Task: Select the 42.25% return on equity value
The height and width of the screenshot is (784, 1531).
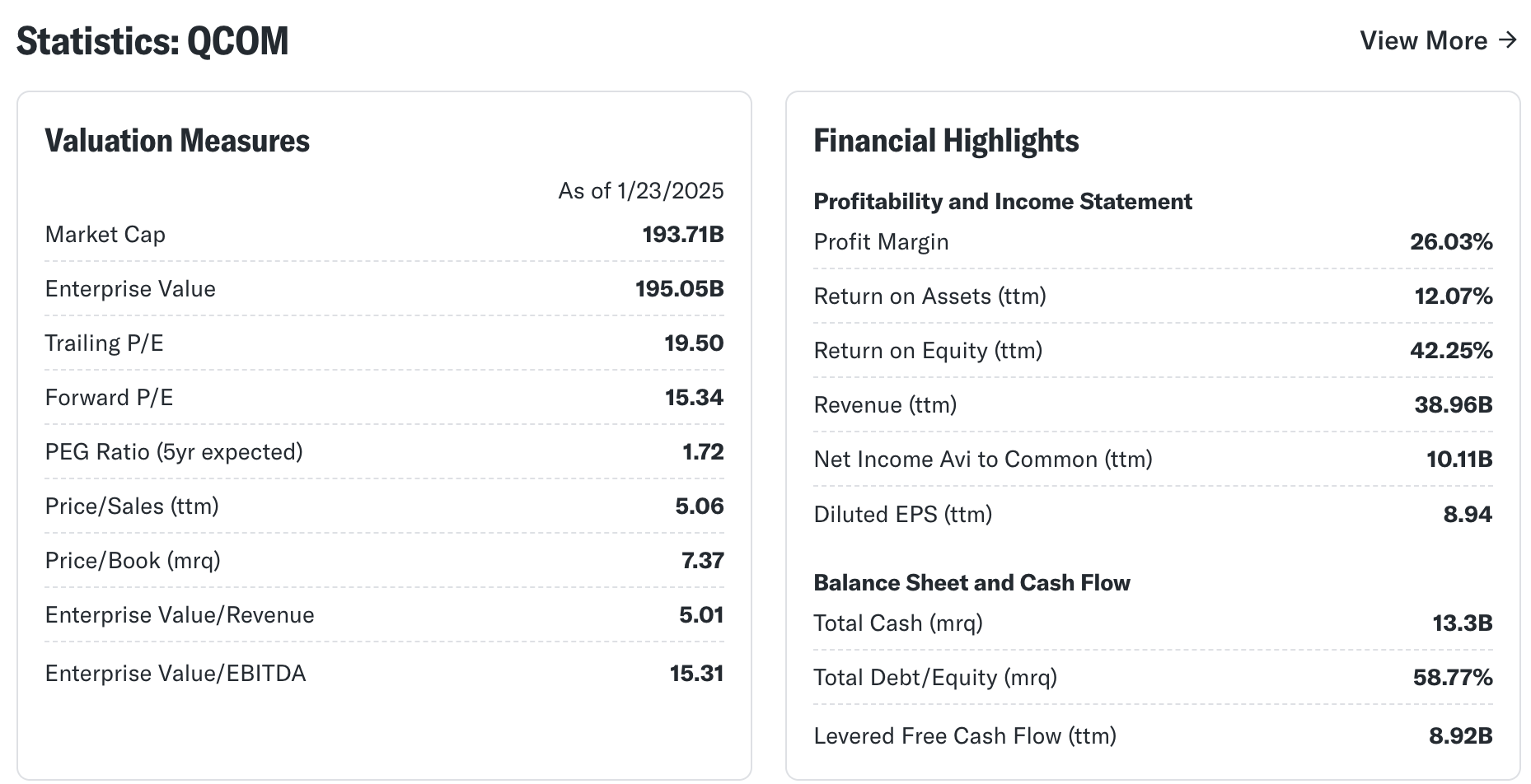Action: tap(1451, 351)
